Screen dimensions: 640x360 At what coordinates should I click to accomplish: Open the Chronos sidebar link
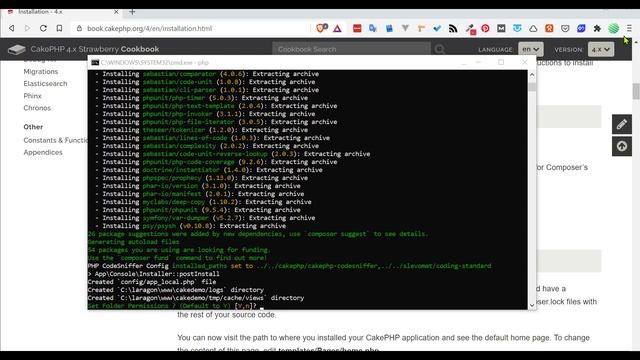click(x=37, y=108)
